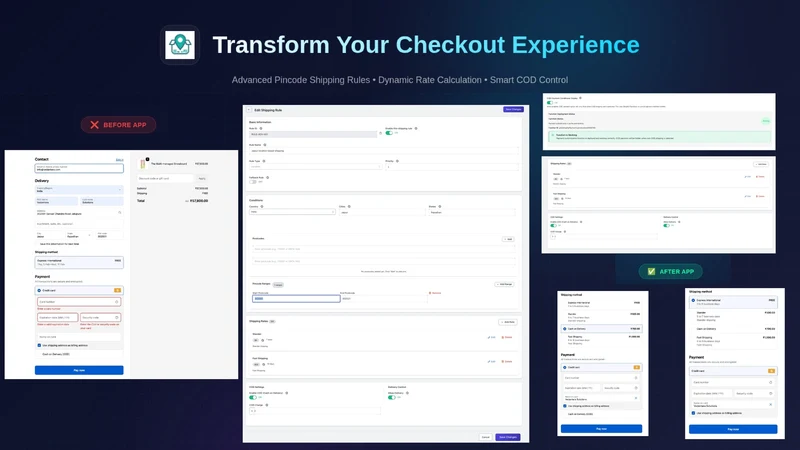Click the app logo beside the headline
The height and width of the screenshot is (450, 800).
point(180,45)
